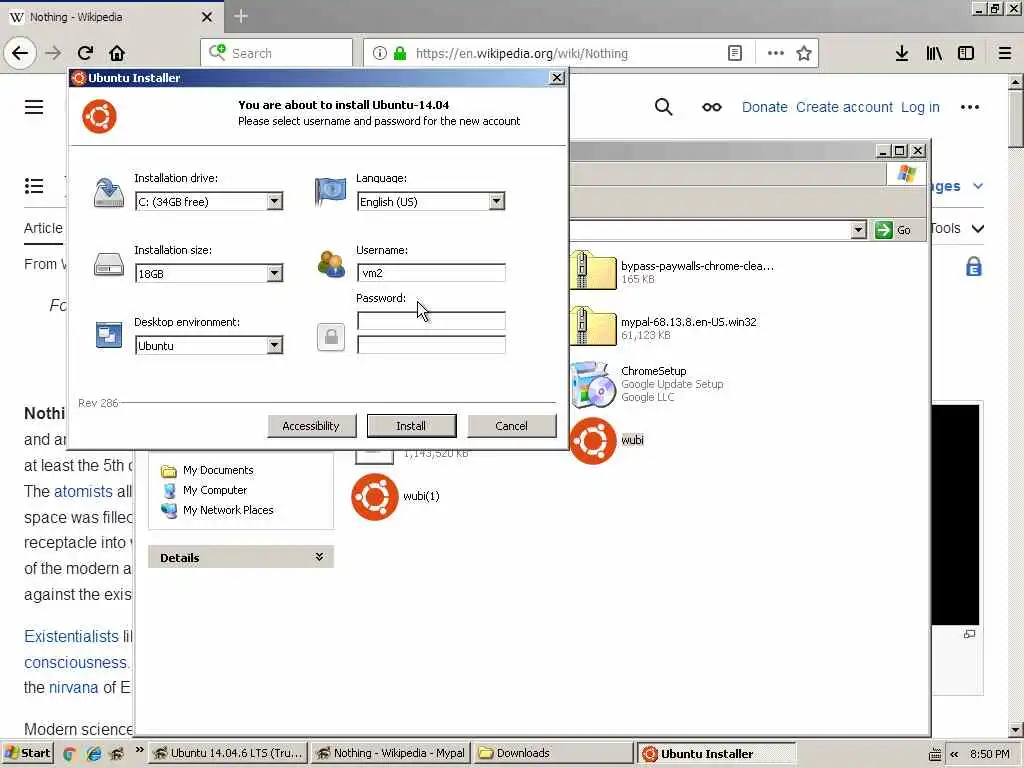This screenshot has width=1024, height=768.
Task: Click Wikipedia search magnifier icon
Action: point(664,106)
